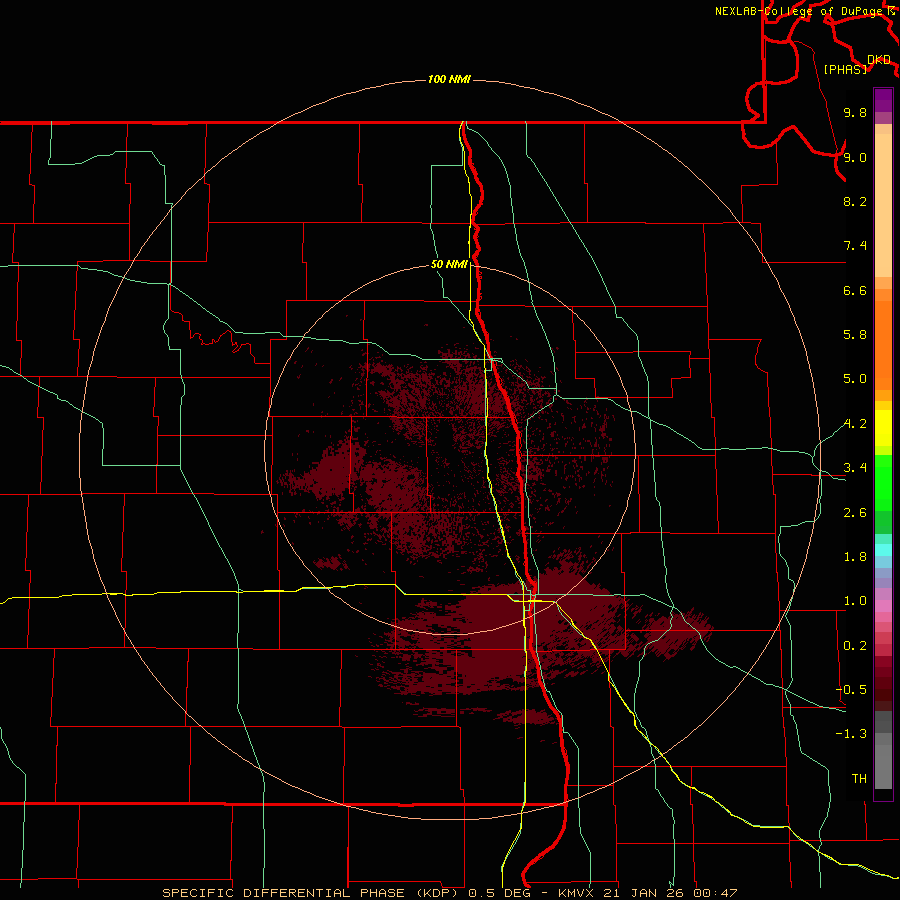This screenshot has height=900, width=900.
Task: Click the yellow segment of the color bar
Action: point(883,428)
